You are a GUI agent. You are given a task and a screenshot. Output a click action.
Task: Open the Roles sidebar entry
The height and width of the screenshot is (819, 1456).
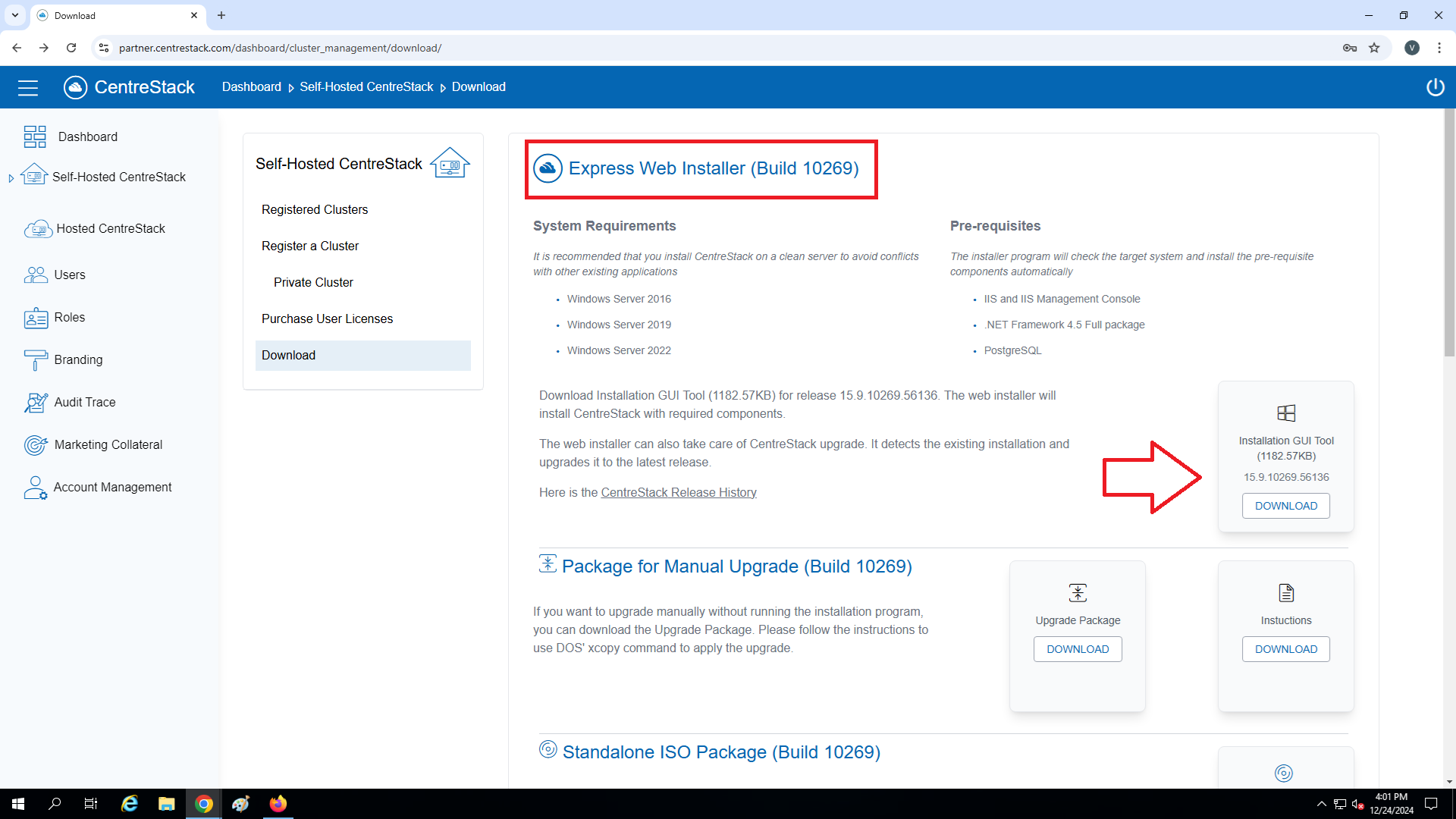(x=70, y=317)
